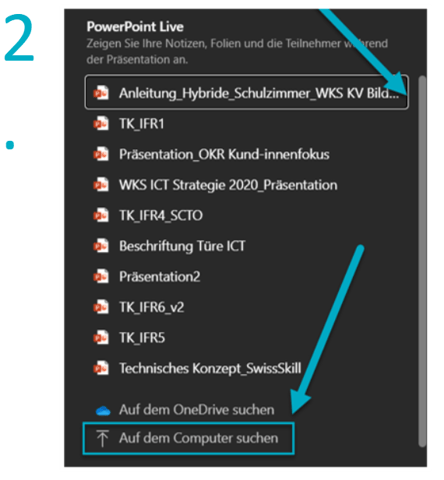444x480 pixels.
Task: Select the TK_IFR1 presentation name
Action: click(142, 124)
